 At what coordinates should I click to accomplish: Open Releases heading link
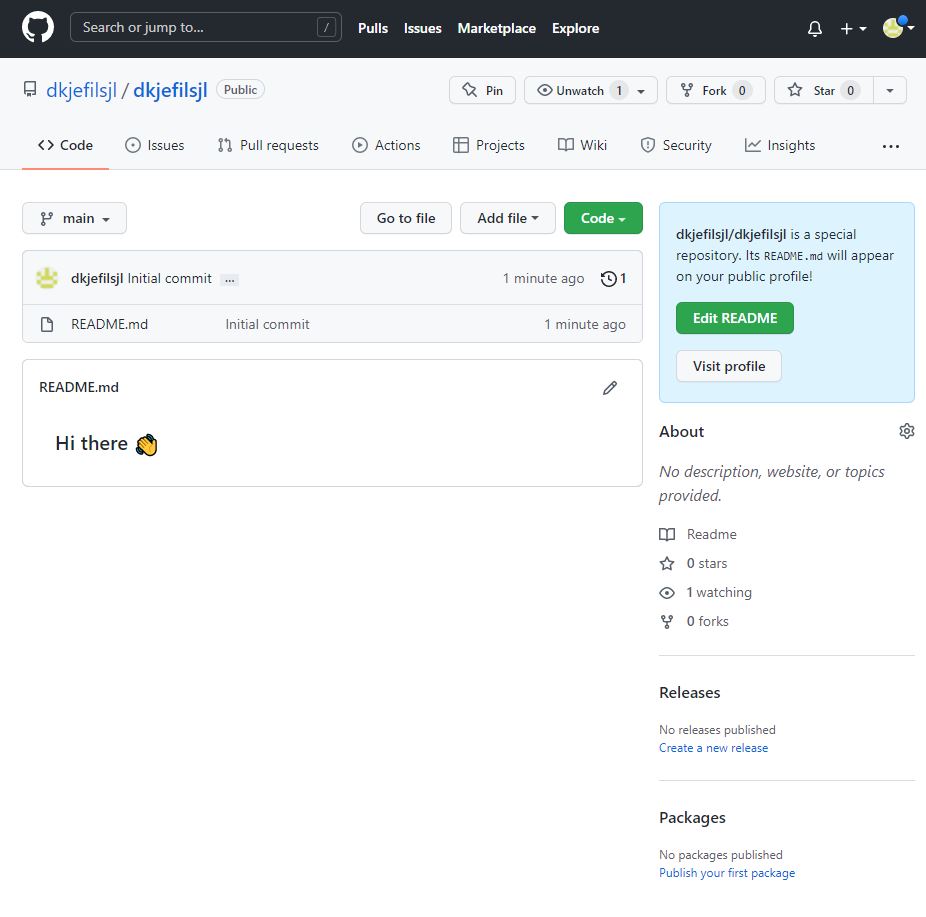[x=689, y=693]
